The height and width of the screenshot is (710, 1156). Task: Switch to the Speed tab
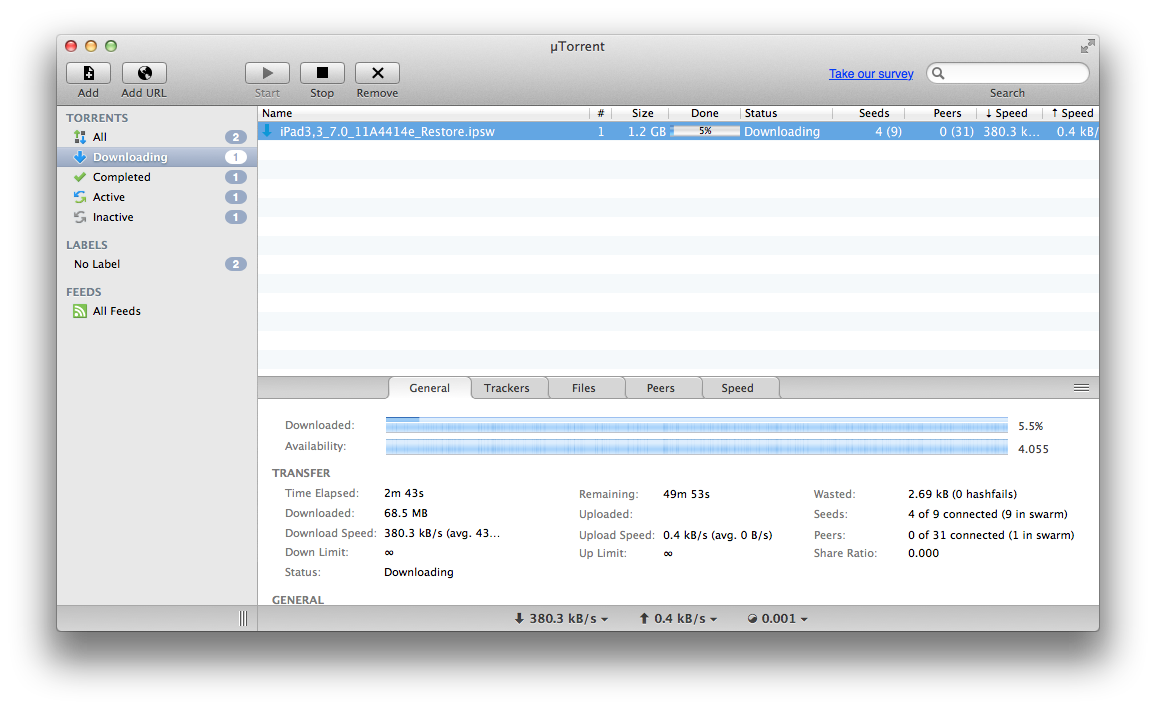737,388
